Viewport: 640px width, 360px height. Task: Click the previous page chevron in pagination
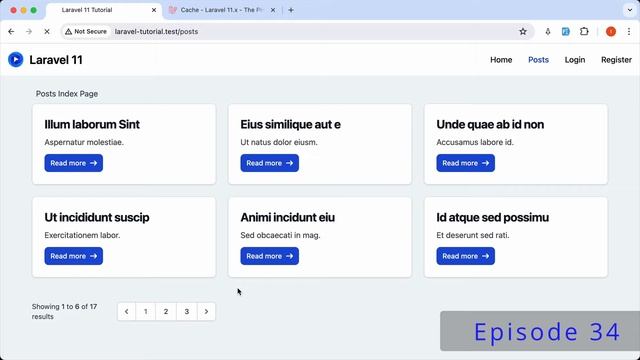click(127, 311)
